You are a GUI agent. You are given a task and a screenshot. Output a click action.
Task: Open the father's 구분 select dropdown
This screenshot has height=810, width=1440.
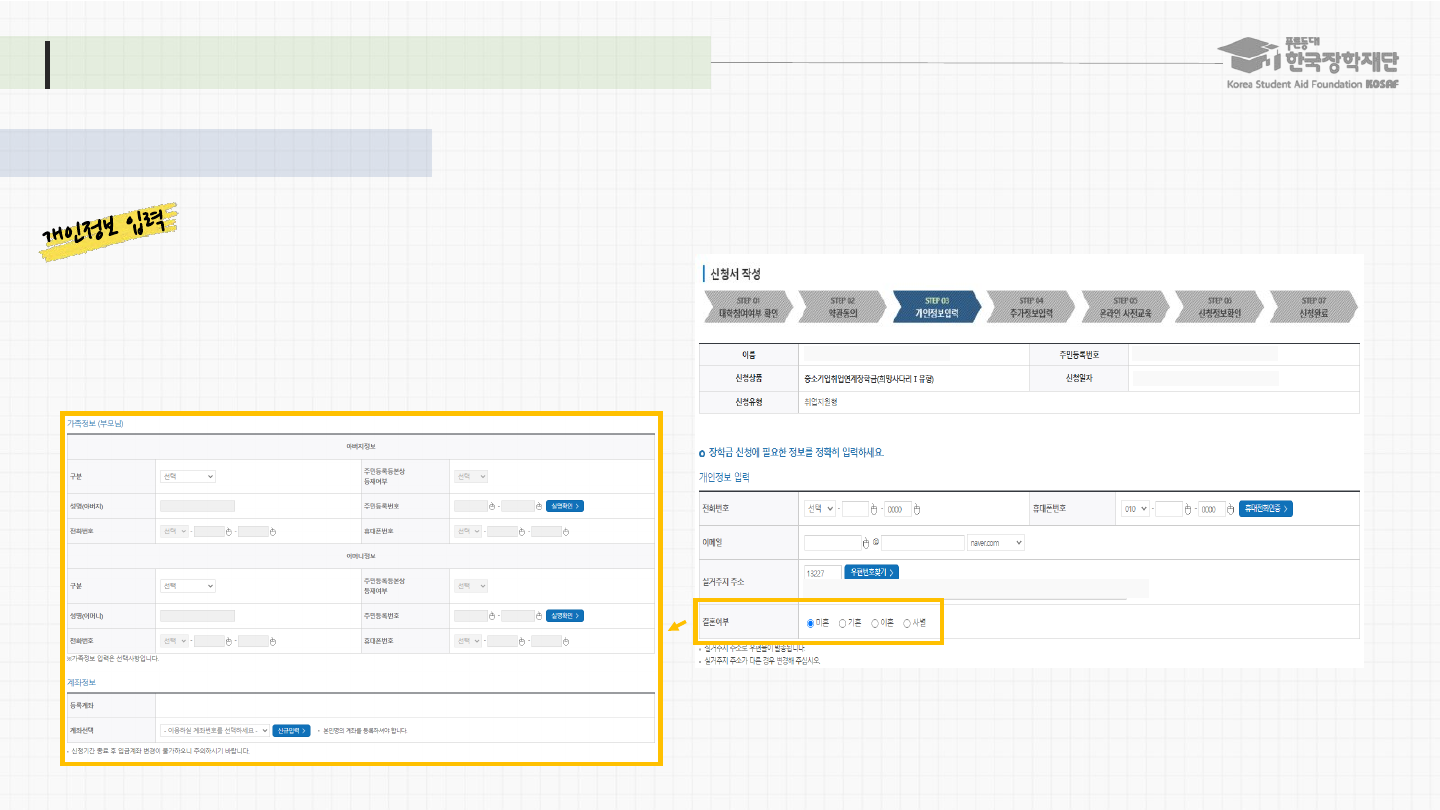pyautogui.click(x=188, y=477)
